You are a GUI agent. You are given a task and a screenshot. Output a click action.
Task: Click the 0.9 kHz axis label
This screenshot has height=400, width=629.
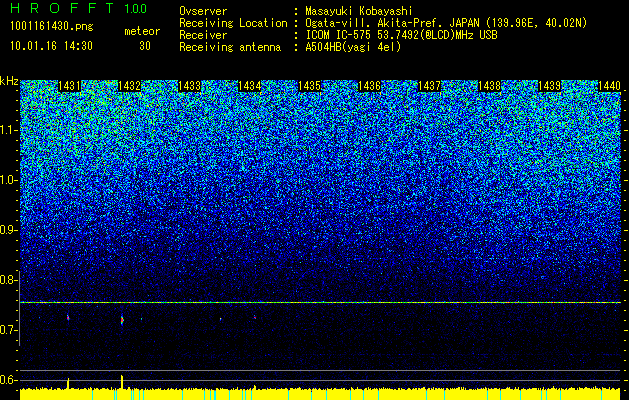pyautogui.click(x=9, y=230)
